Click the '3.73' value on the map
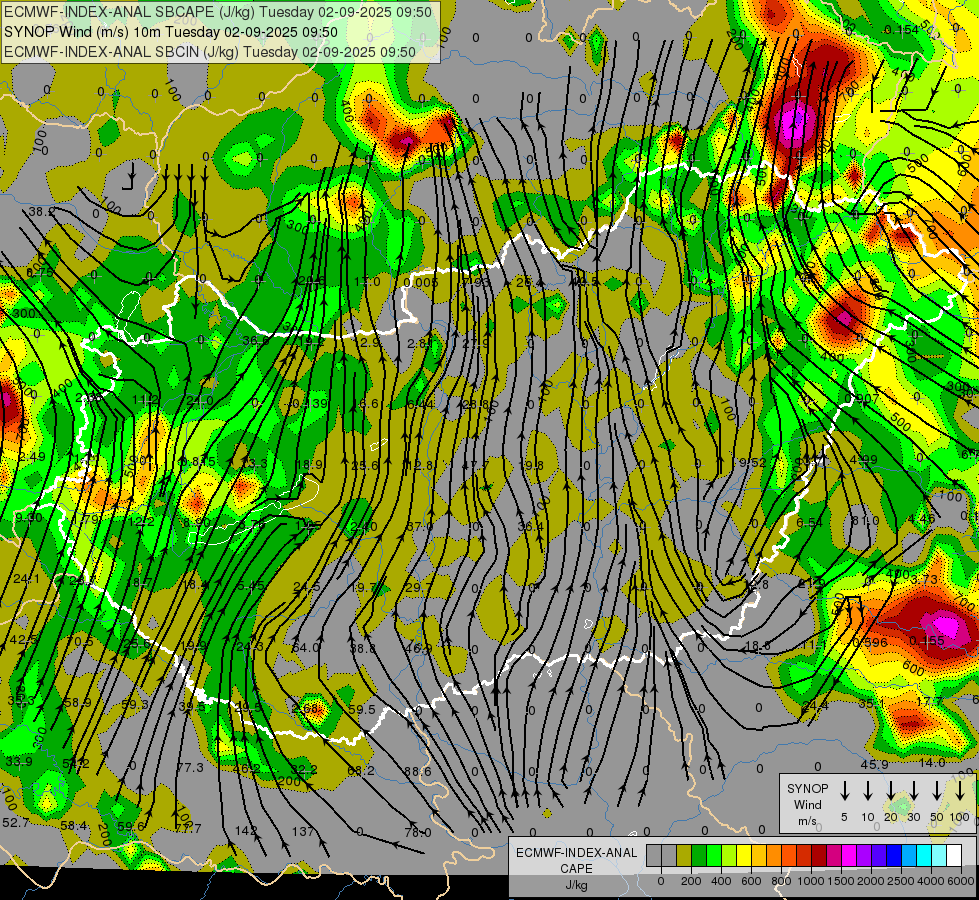 click(924, 580)
